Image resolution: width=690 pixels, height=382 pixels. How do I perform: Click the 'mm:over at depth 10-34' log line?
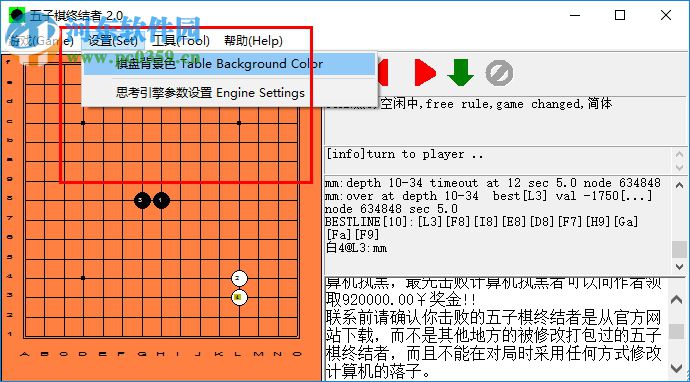(x=488, y=196)
